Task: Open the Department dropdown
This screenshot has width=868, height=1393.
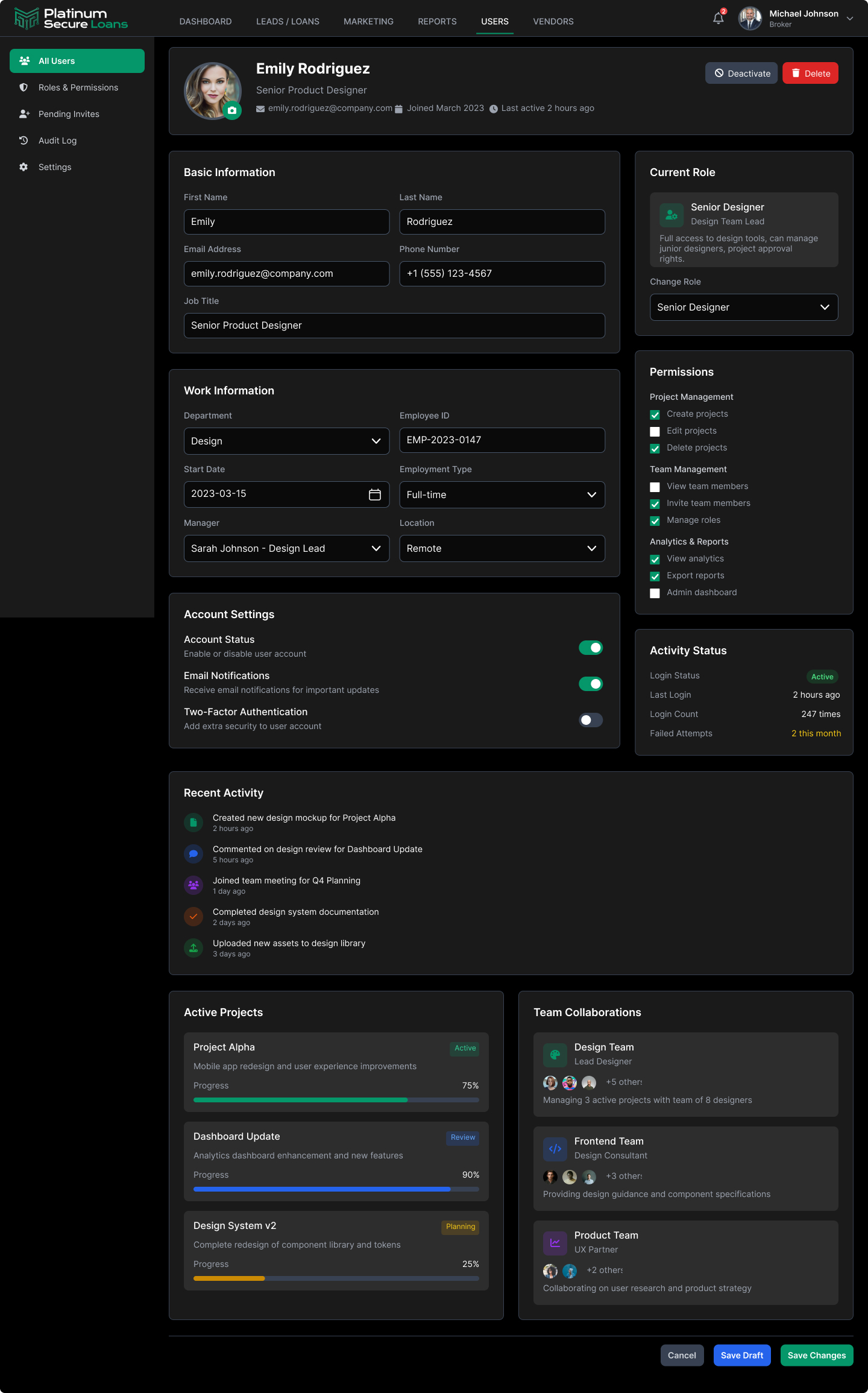Action: (286, 441)
